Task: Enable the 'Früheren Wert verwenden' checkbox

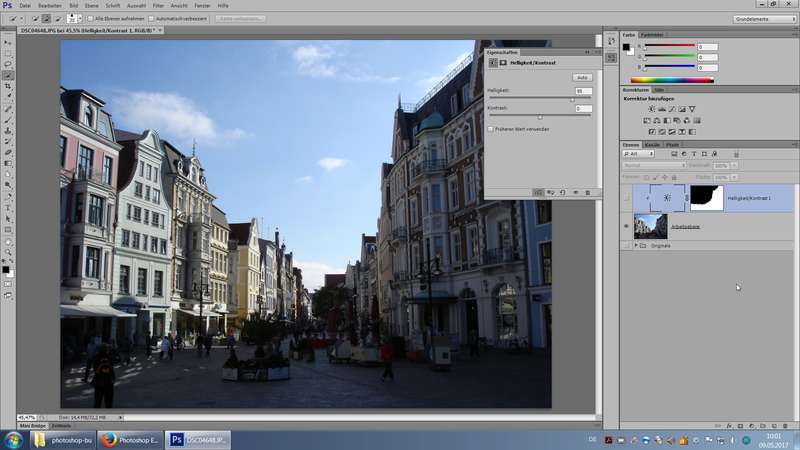Action: [x=491, y=129]
